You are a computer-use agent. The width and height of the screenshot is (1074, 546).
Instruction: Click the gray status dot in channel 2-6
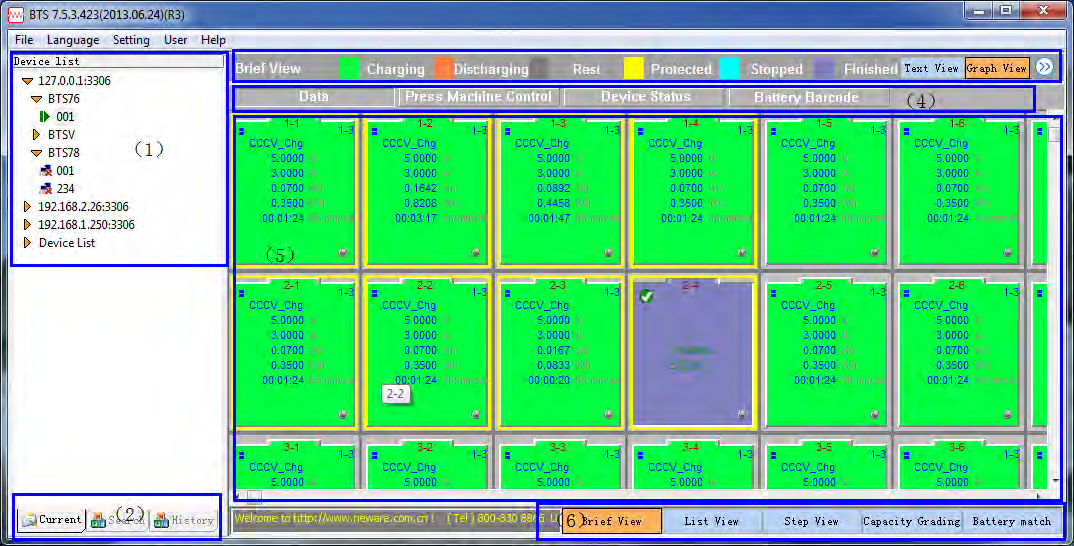(1007, 414)
